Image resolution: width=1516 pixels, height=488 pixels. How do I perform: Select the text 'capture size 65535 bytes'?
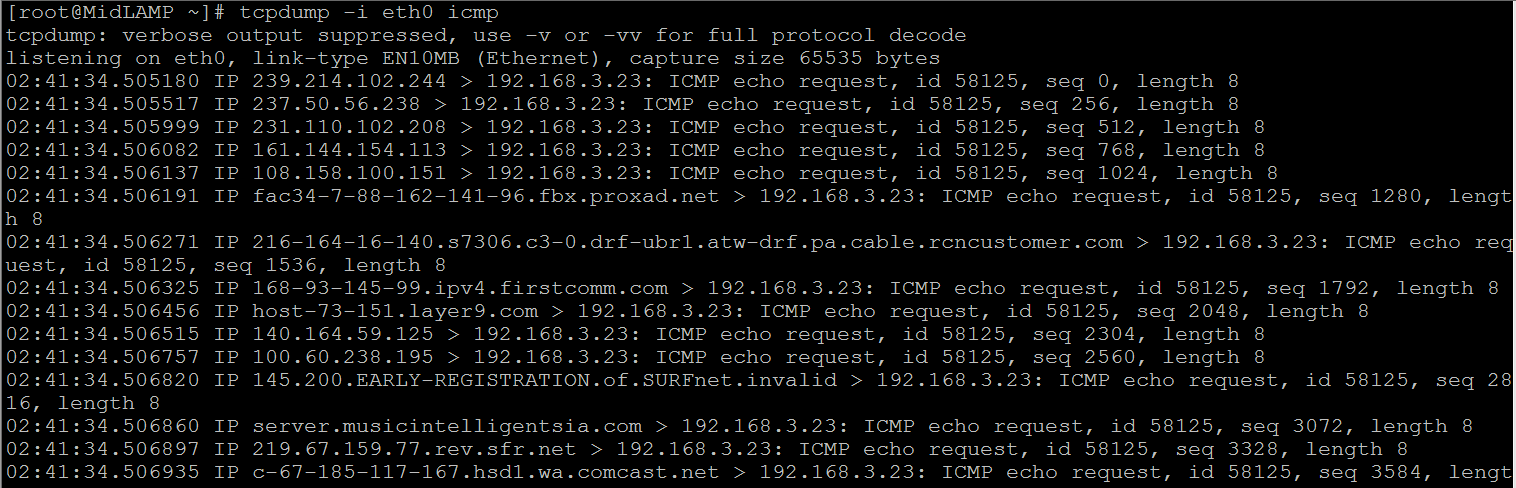pyautogui.click(x=785, y=58)
